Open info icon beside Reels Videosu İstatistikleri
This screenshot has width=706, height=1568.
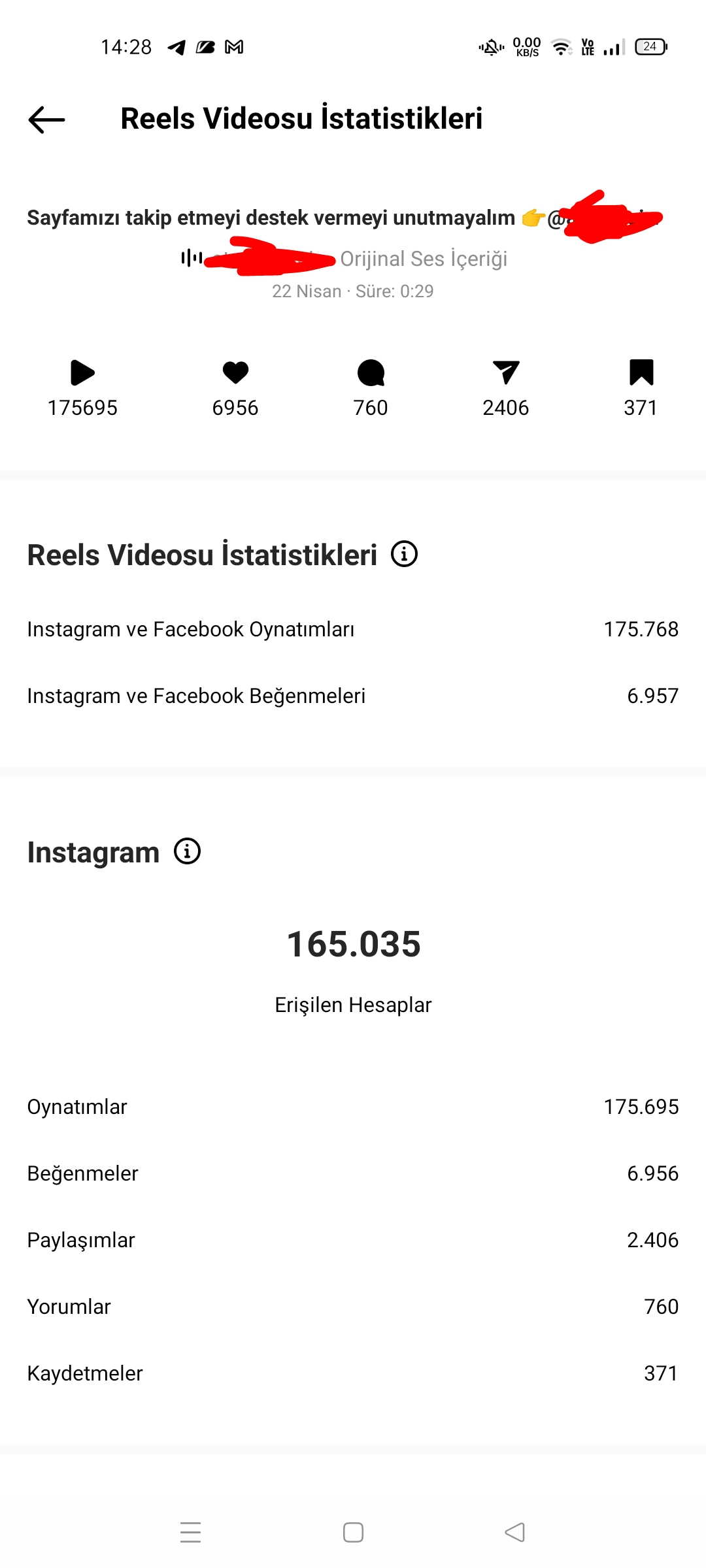click(404, 554)
